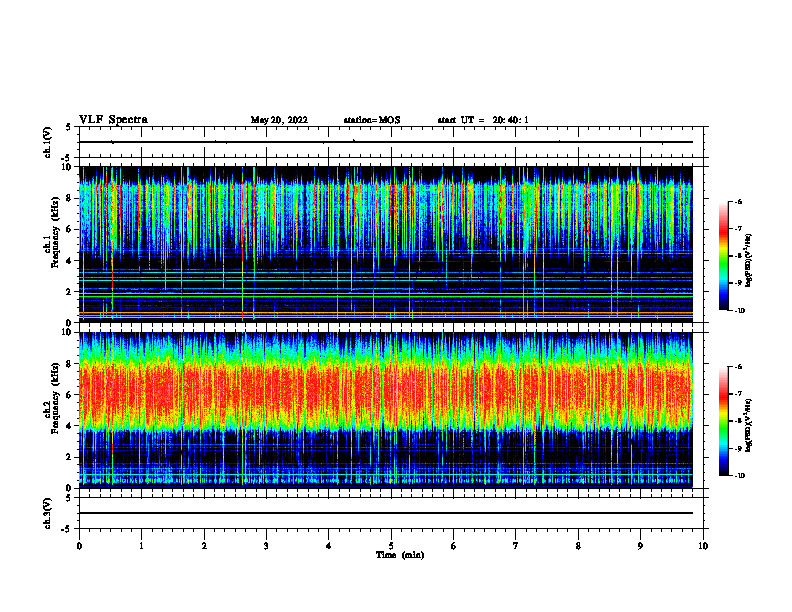Image resolution: width=792 pixels, height=612 pixels.
Task: Click time-axis tick label "5" below Time axis
Action: click(x=391, y=546)
